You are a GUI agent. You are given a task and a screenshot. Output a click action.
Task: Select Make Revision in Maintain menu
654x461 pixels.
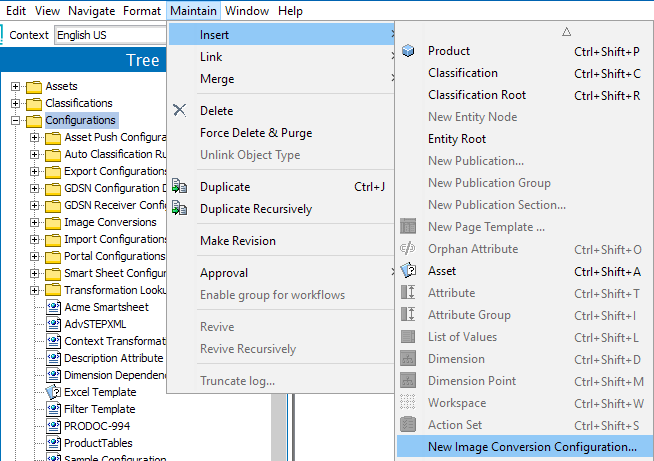[238, 241]
